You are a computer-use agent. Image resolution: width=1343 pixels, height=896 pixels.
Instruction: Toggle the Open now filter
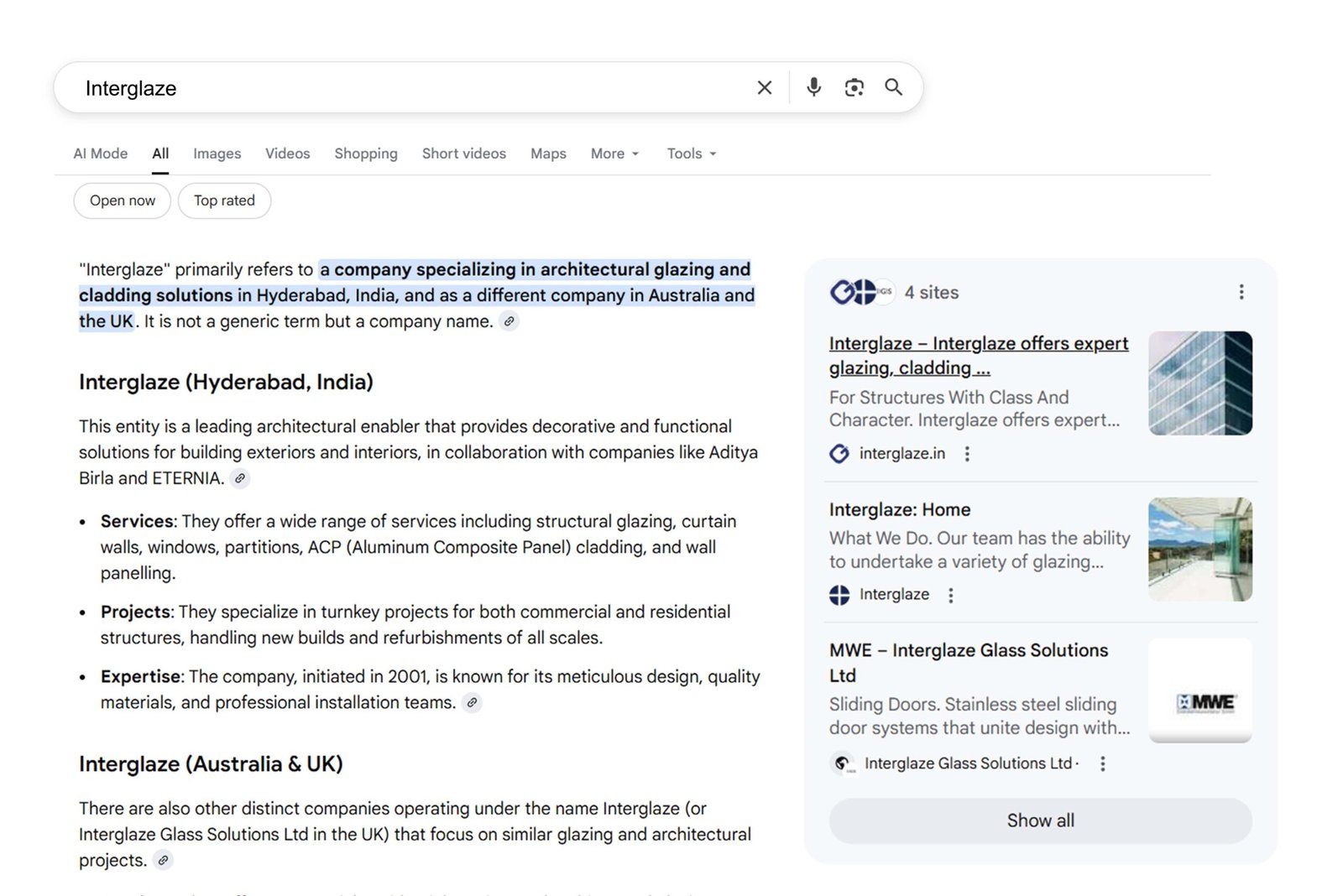[122, 201]
